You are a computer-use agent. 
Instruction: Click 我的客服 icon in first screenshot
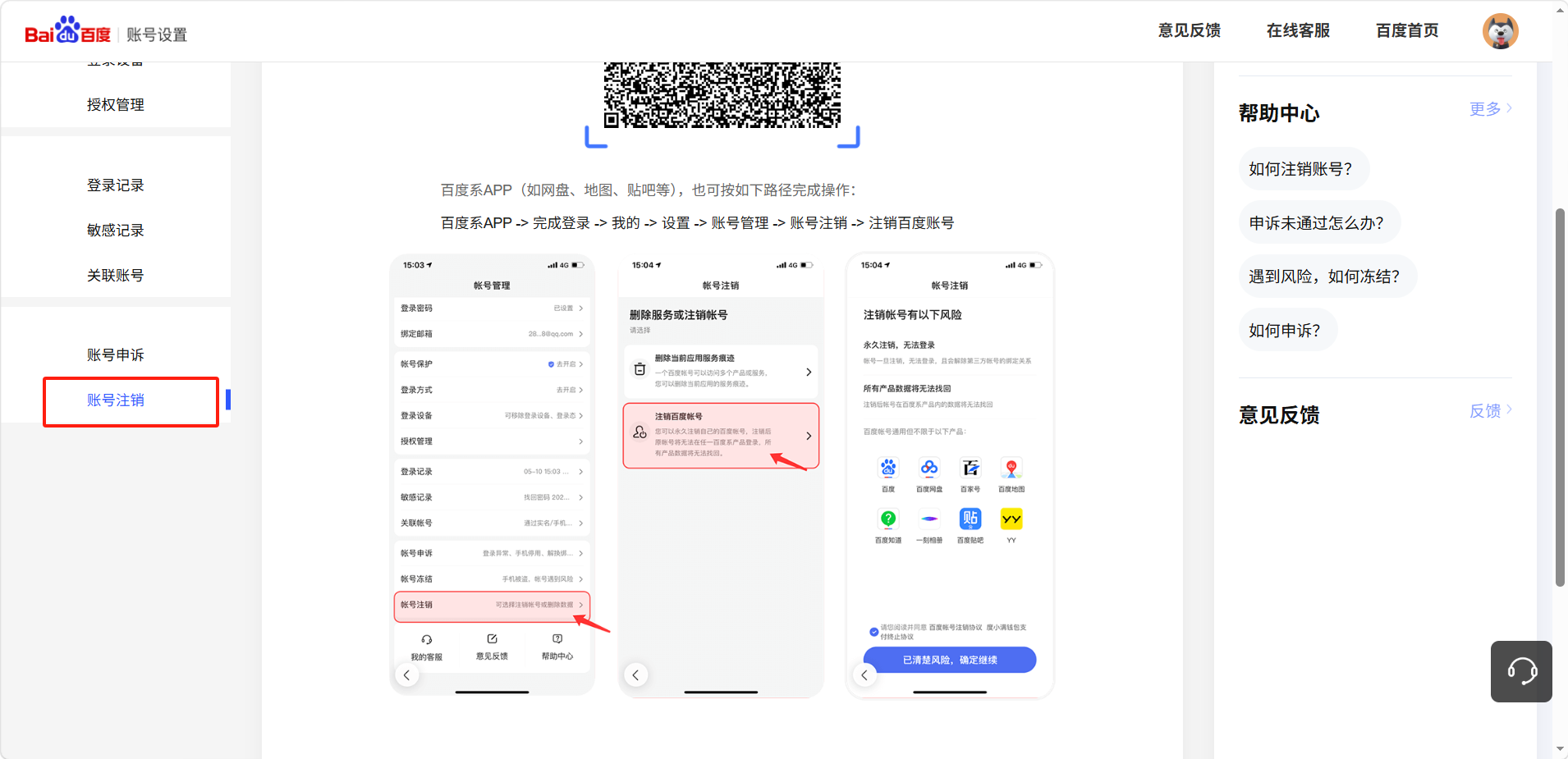pyautogui.click(x=427, y=639)
